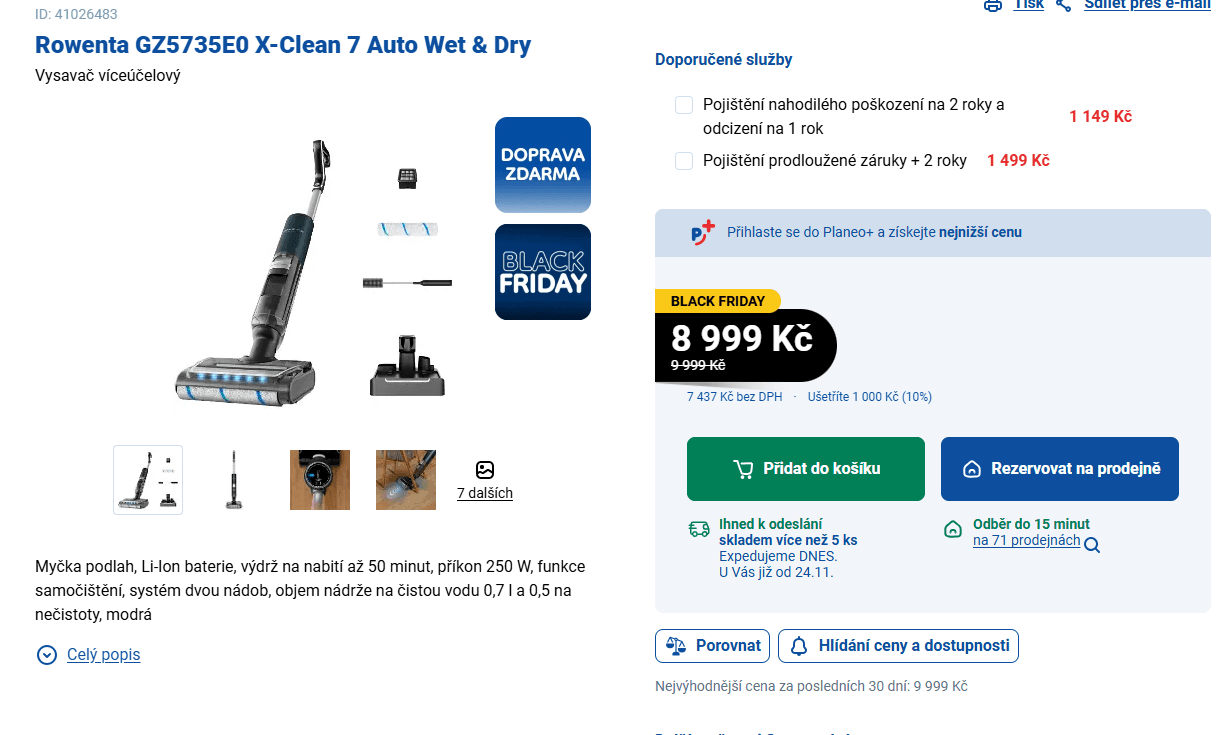Click the Doprava zdarma badge
Viewport: 1230px width, 735px height.
[542, 165]
